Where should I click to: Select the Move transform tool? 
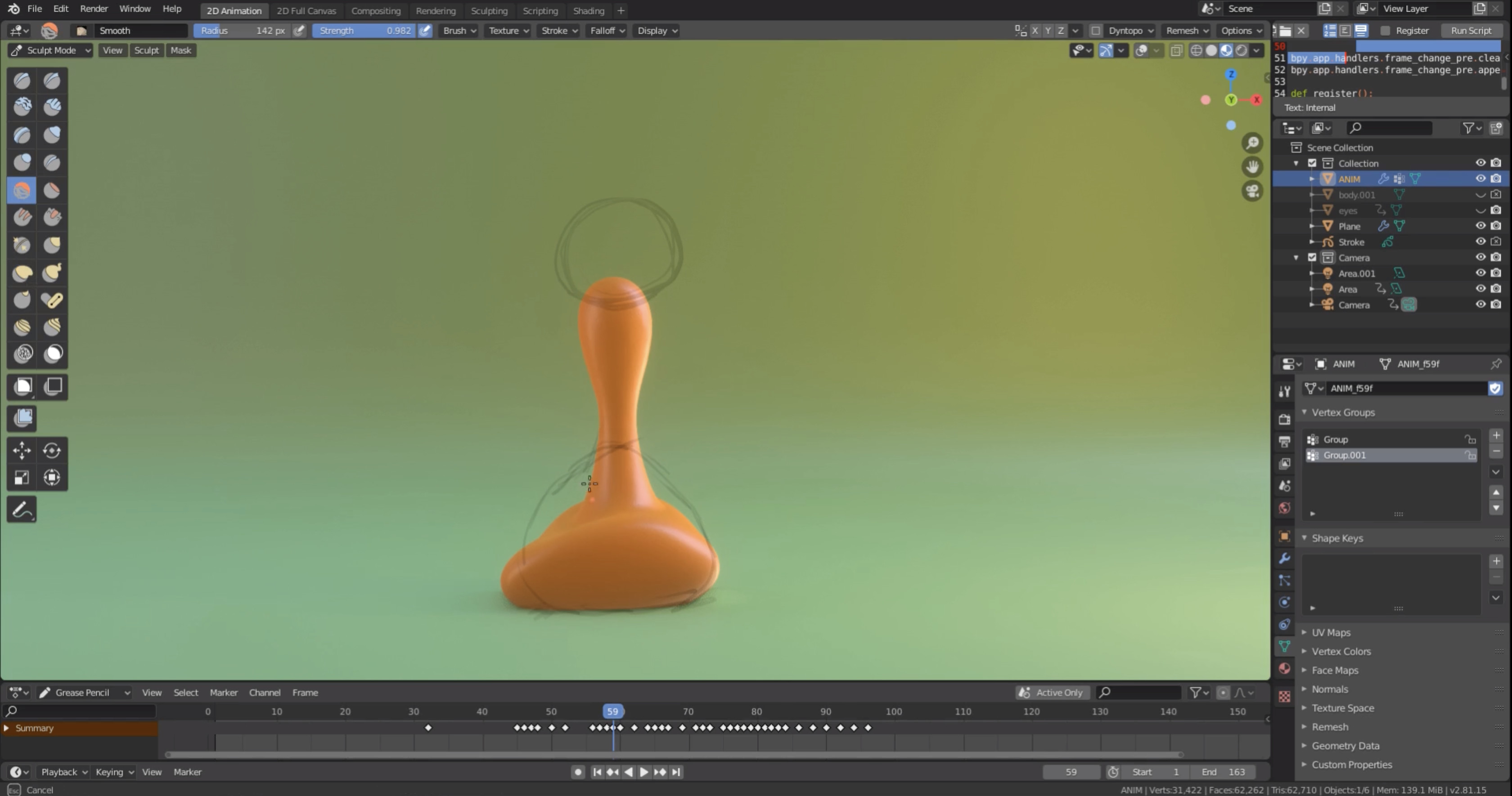22,450
